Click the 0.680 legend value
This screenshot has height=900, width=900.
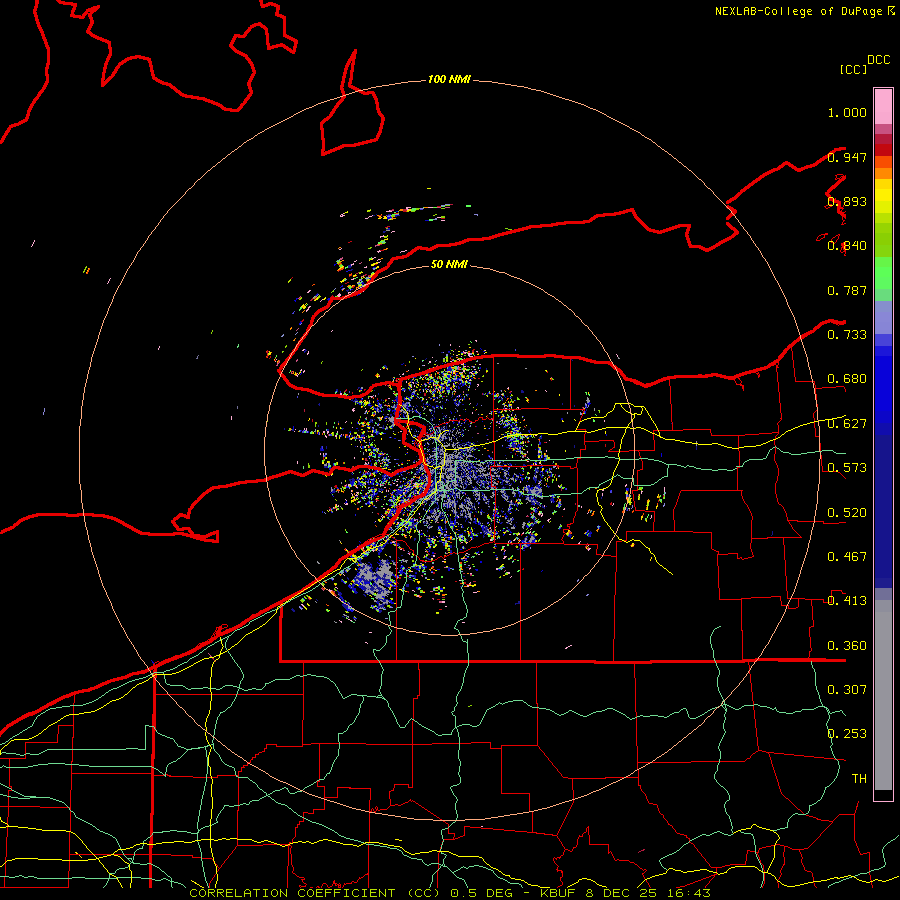tap(847, 379)
